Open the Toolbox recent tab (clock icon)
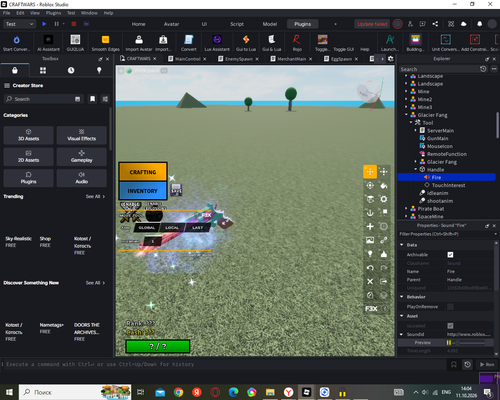The image size is (500, 400). [x=71, y=70]
